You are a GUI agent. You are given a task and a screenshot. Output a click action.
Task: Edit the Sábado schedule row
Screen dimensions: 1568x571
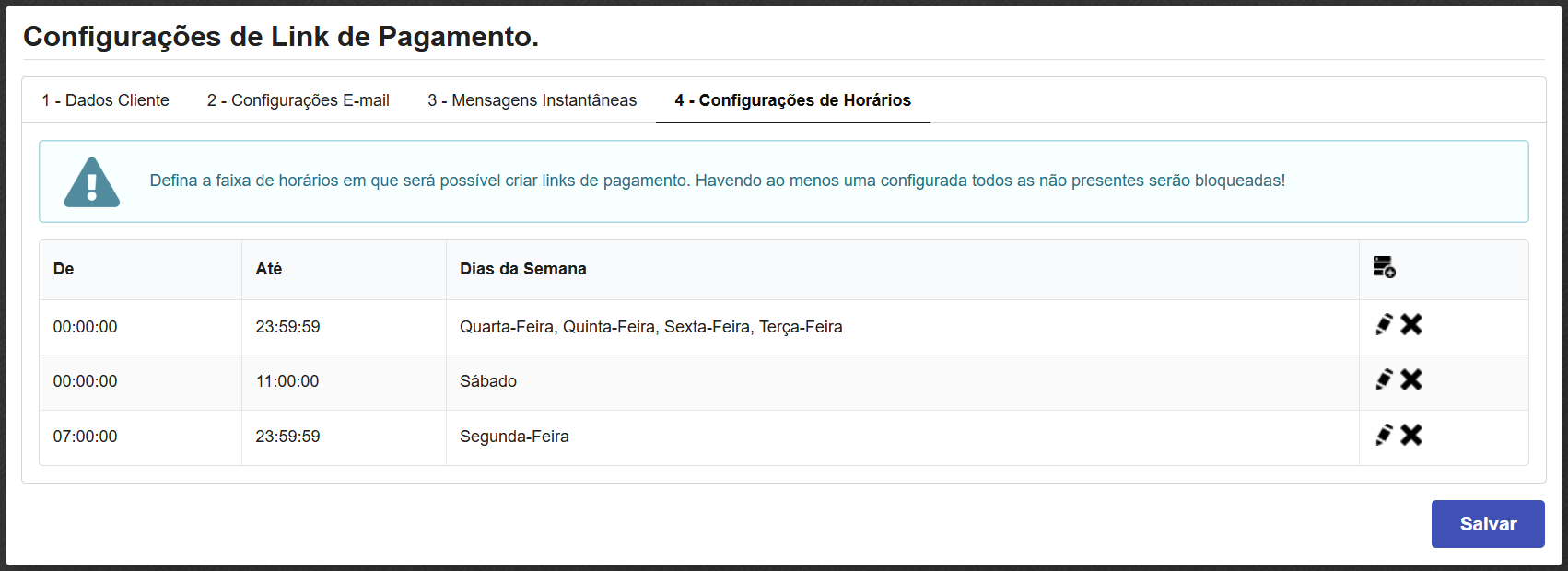(x=1384, y=379)
